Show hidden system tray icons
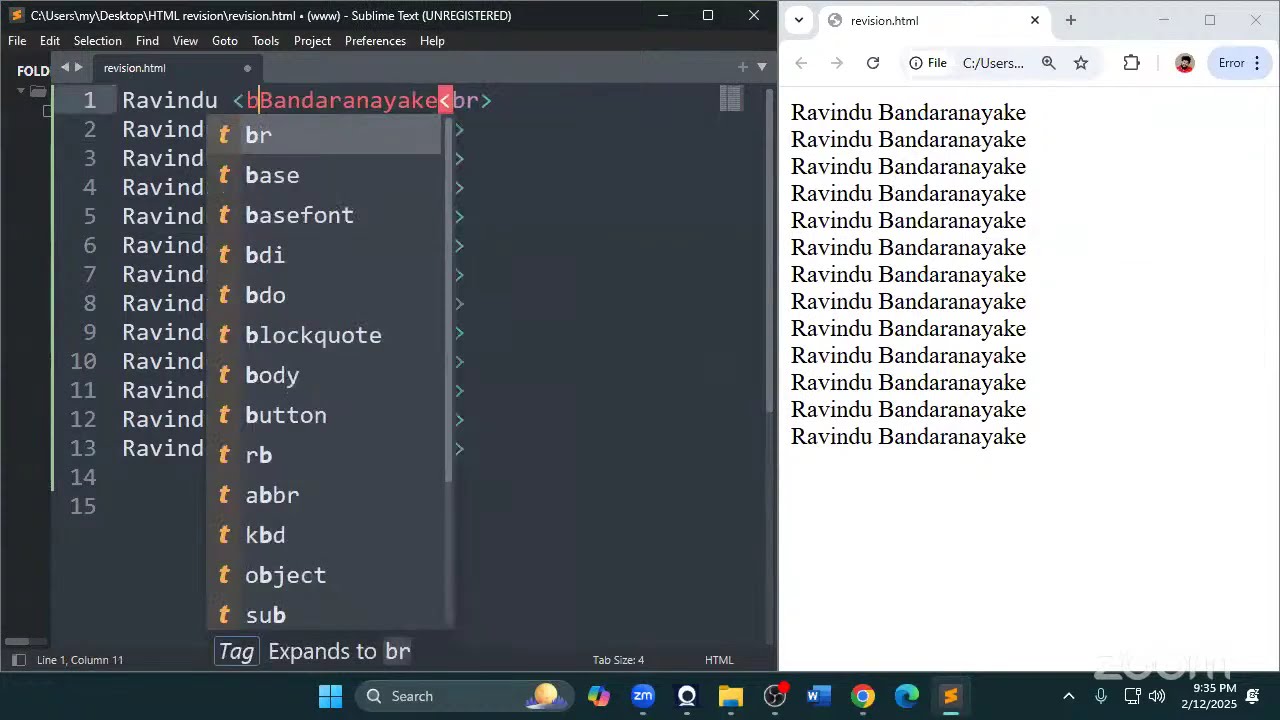 point(1068,696)
